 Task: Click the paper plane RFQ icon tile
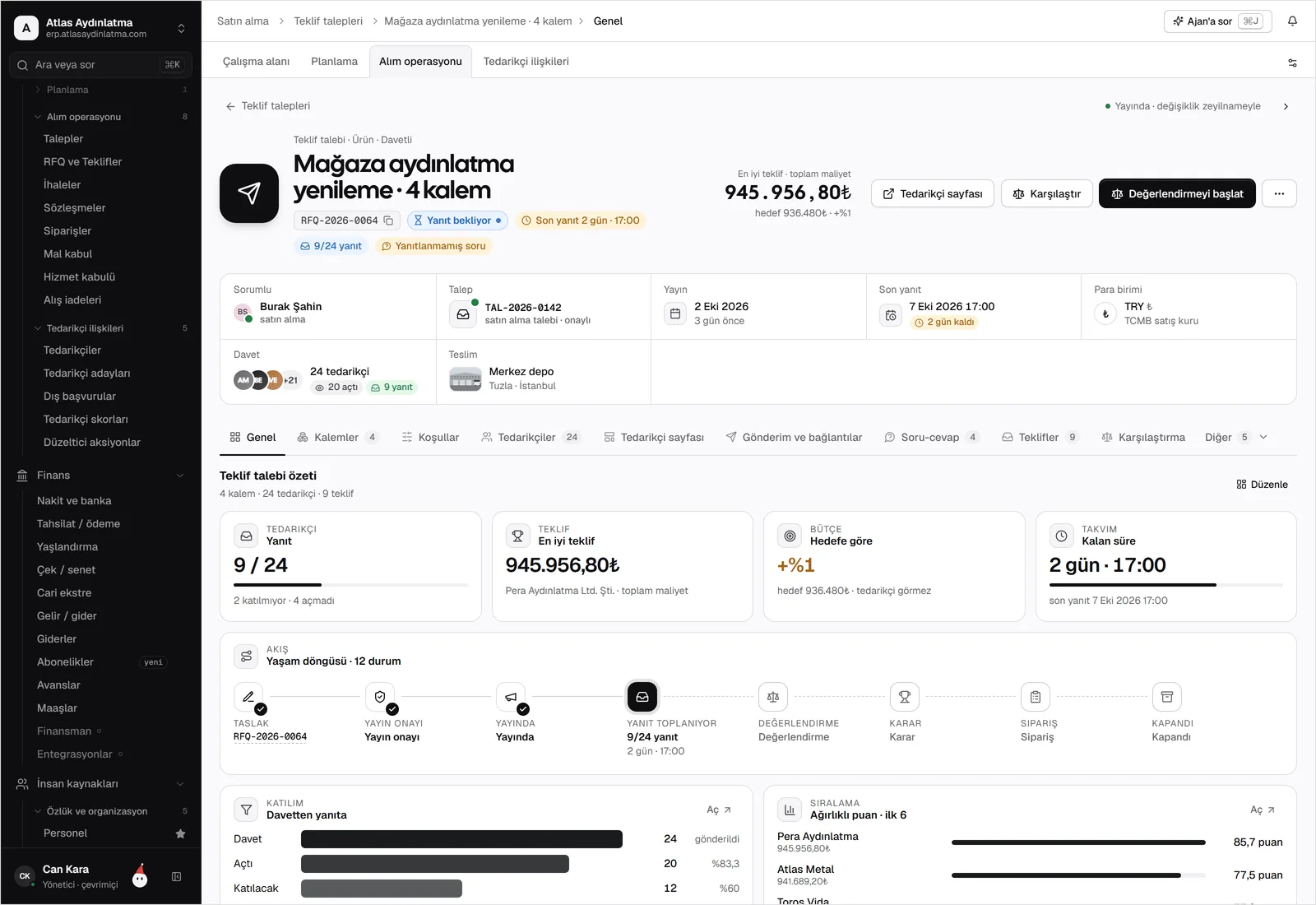click(249, 193)
